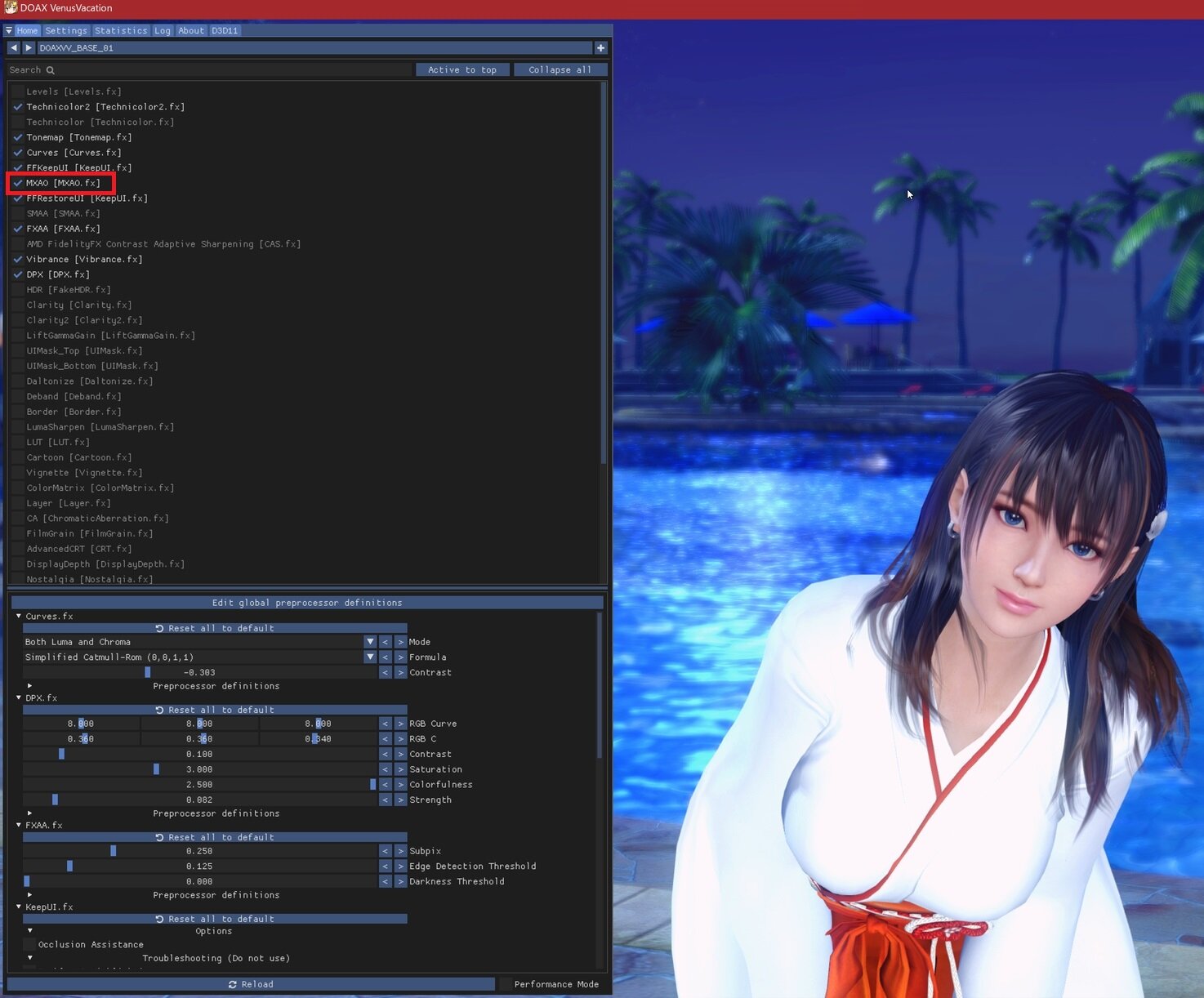
Task: Adjust the Subpix slider
Action: click(200, 851)
